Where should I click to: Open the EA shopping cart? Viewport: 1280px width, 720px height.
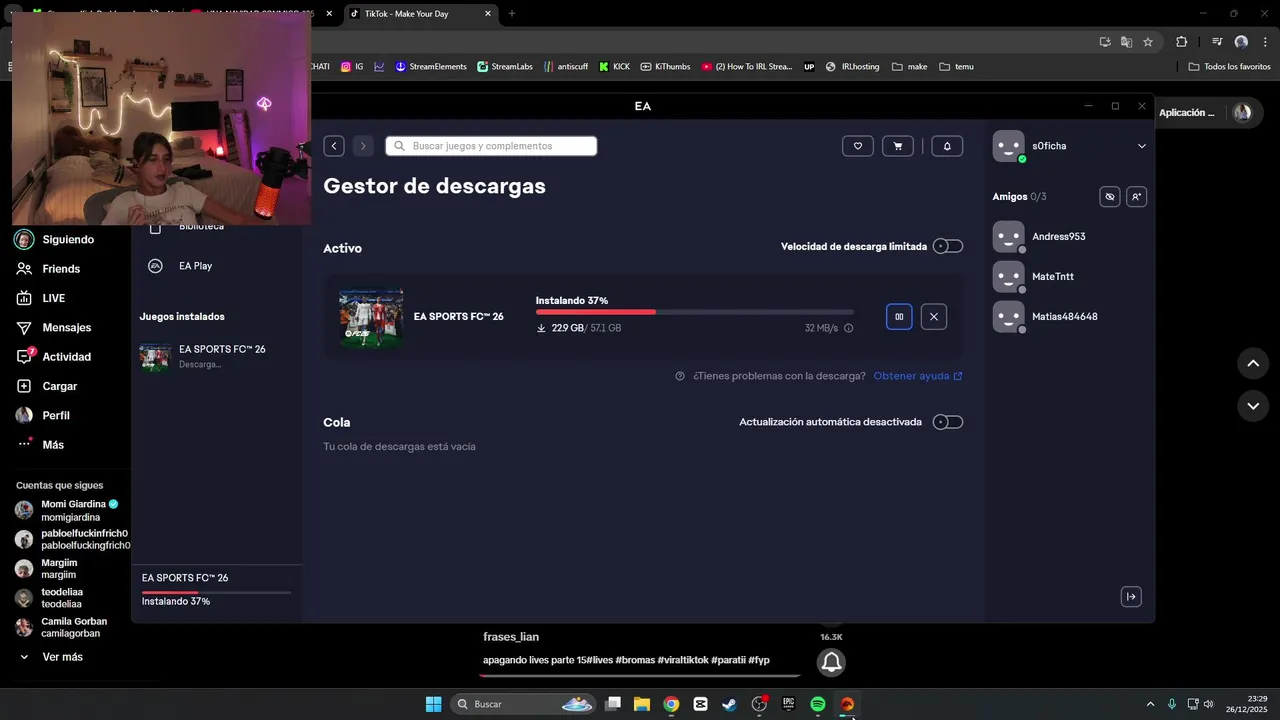tap(897, 146)
